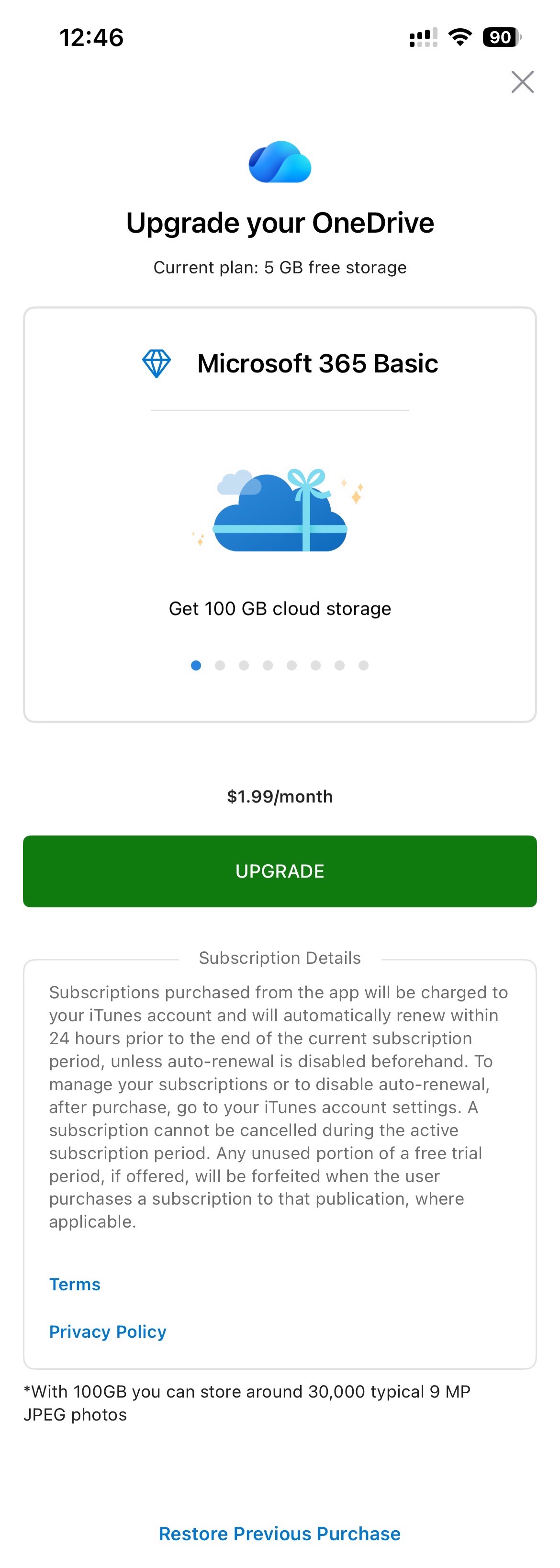This screenshot has width=560, height=1568.
Task: Tap the OneDrive cloud logo
Action: 280,162
